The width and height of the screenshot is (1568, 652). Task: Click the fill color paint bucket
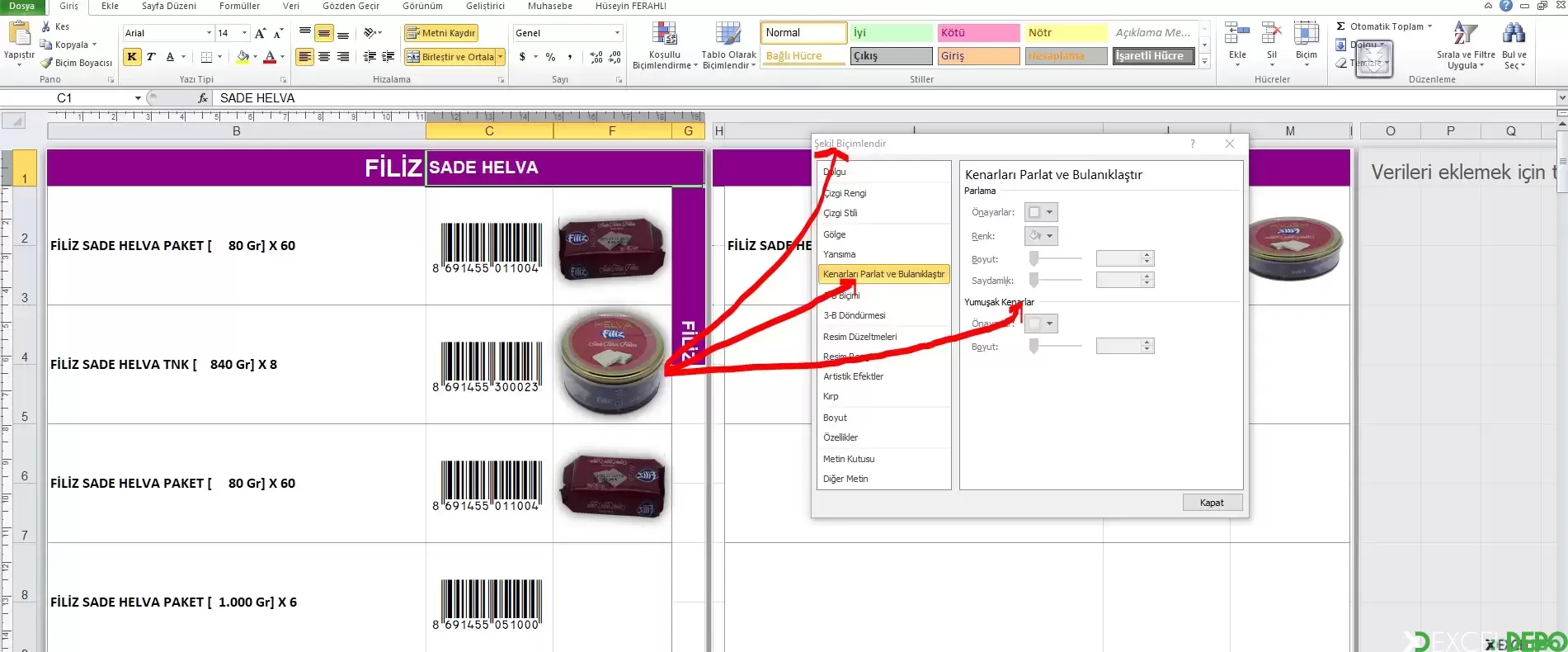click(242, 57)
